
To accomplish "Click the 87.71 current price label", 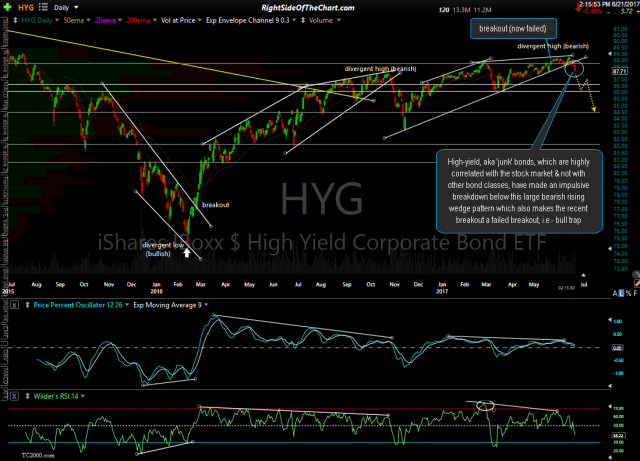I will point(620,71).
